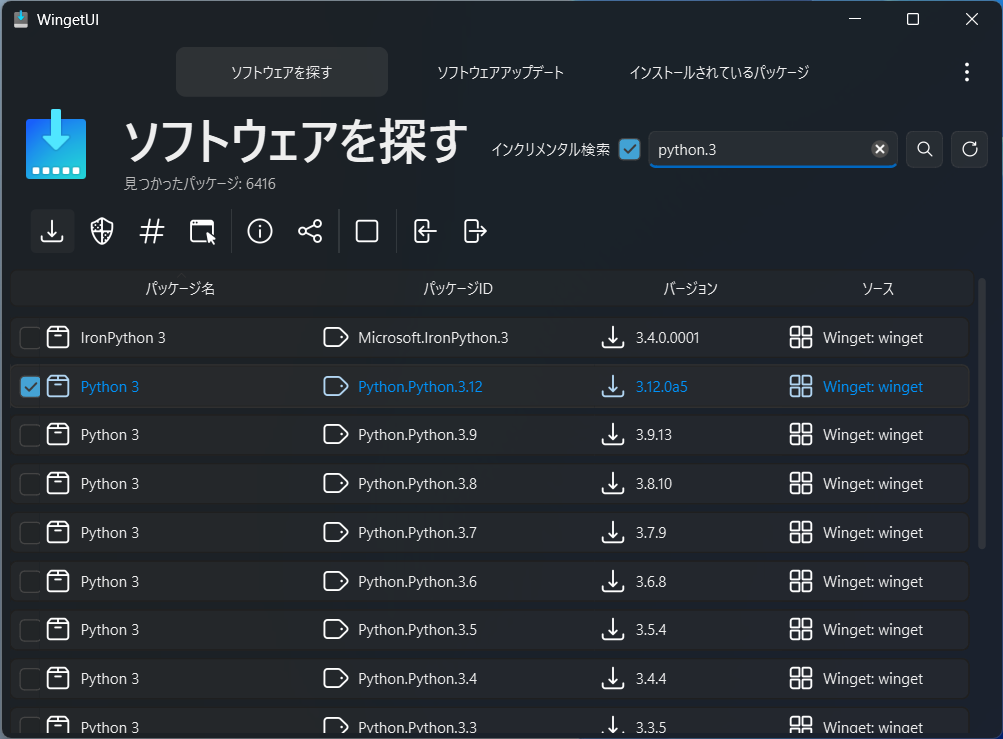Click the Microsoft.IronPython.3 package ID
This screenshot has height=739, width=1003.
pyautogui.click(x=433, y=337)
